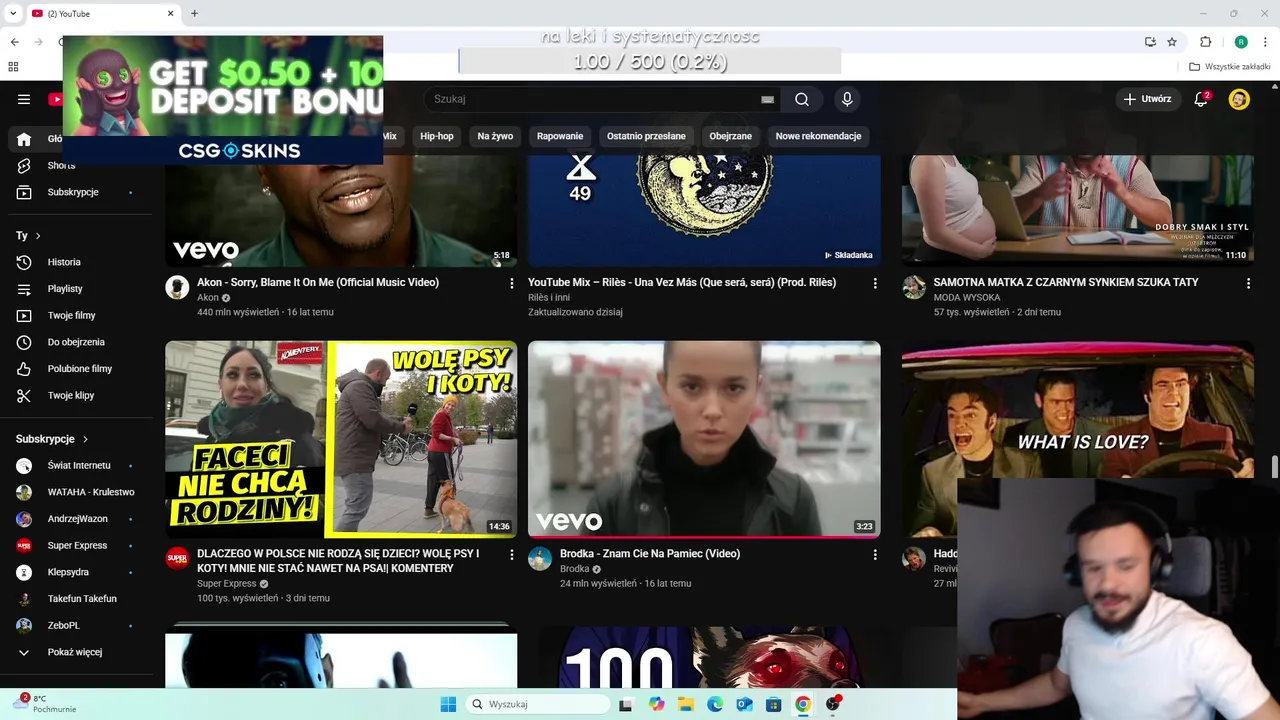Open Copilot from the taskbar

656,704
